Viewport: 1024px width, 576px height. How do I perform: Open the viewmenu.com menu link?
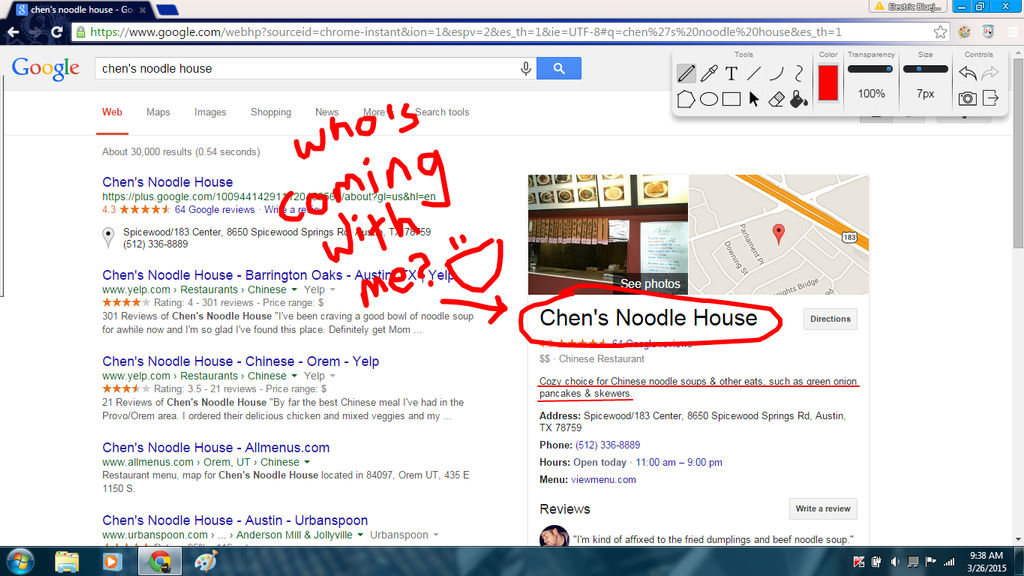[x=603, y=479]
